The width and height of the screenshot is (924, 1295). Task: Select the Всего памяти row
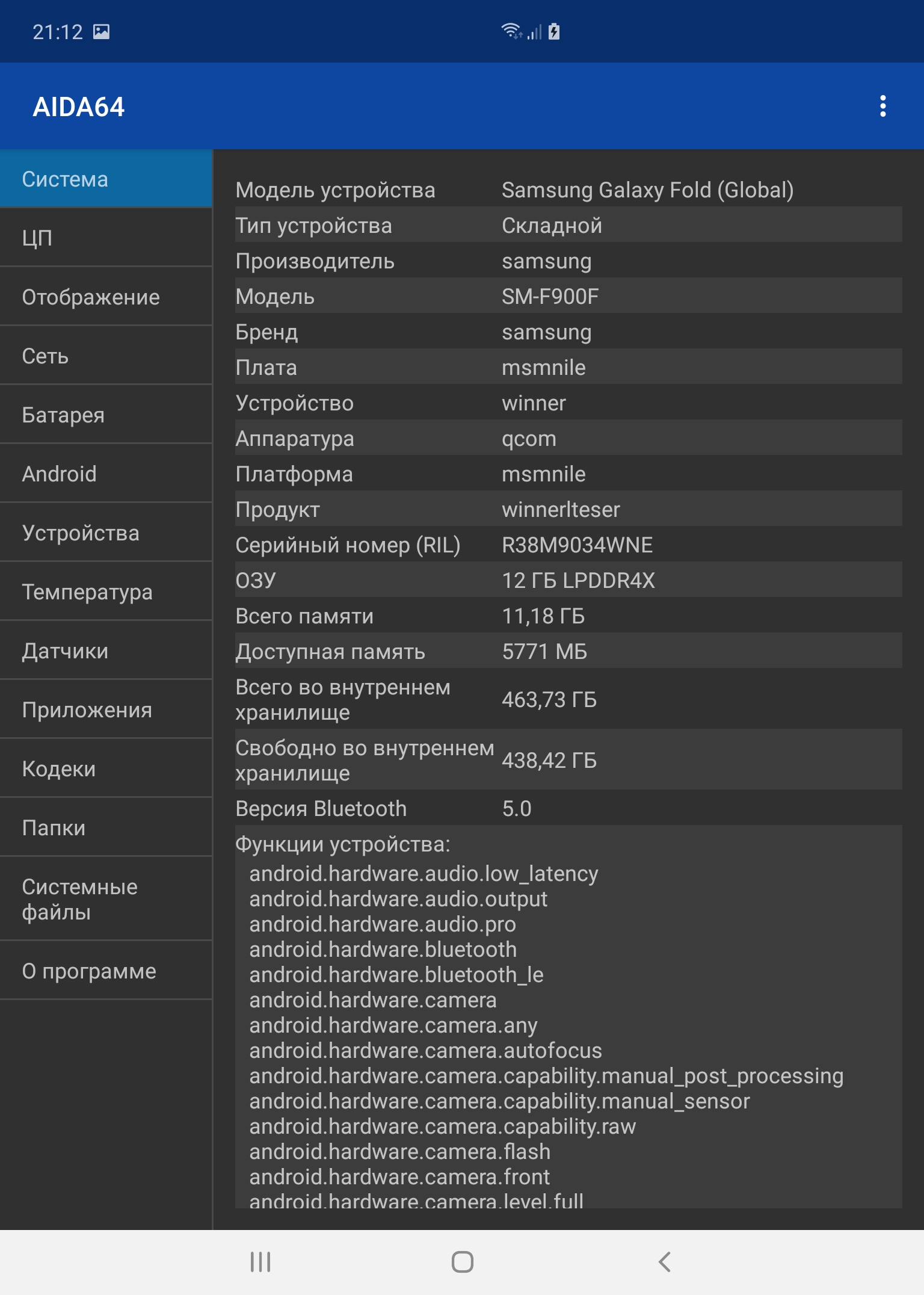pos(568,616)
